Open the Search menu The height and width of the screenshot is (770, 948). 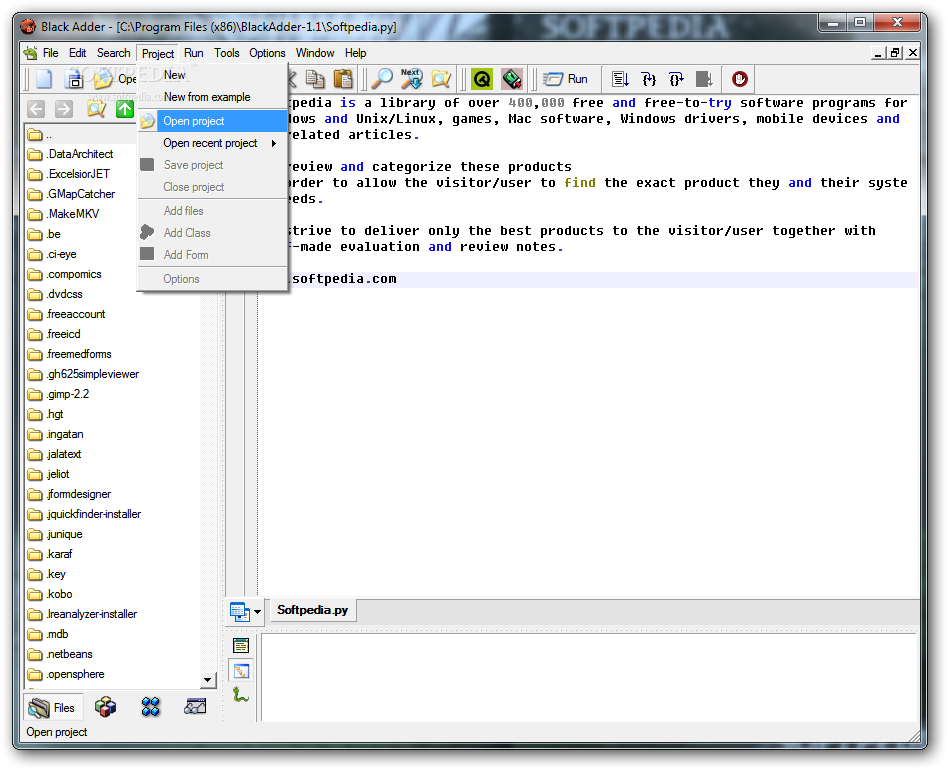point(113,53)
